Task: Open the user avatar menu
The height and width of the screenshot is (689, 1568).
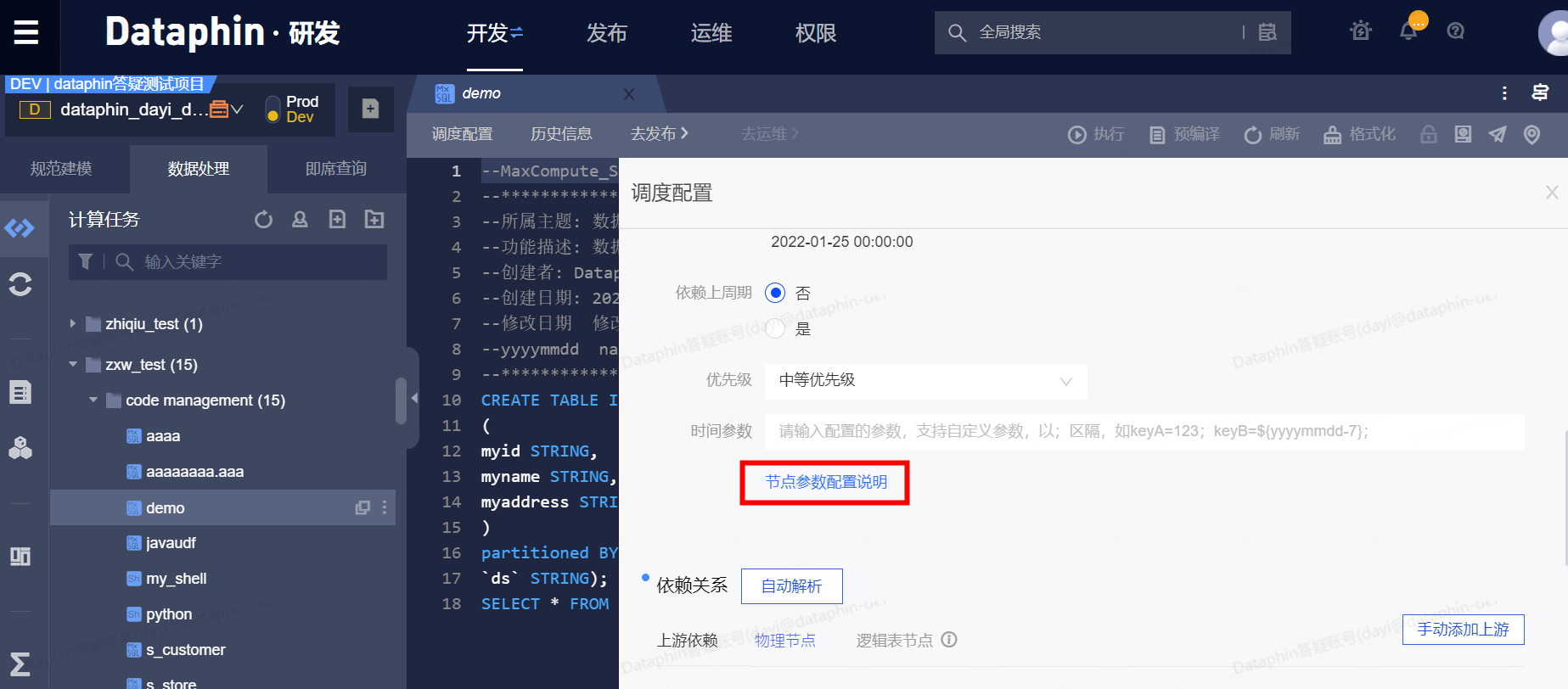Action: pyautogui.click(x=1555, y=34)
